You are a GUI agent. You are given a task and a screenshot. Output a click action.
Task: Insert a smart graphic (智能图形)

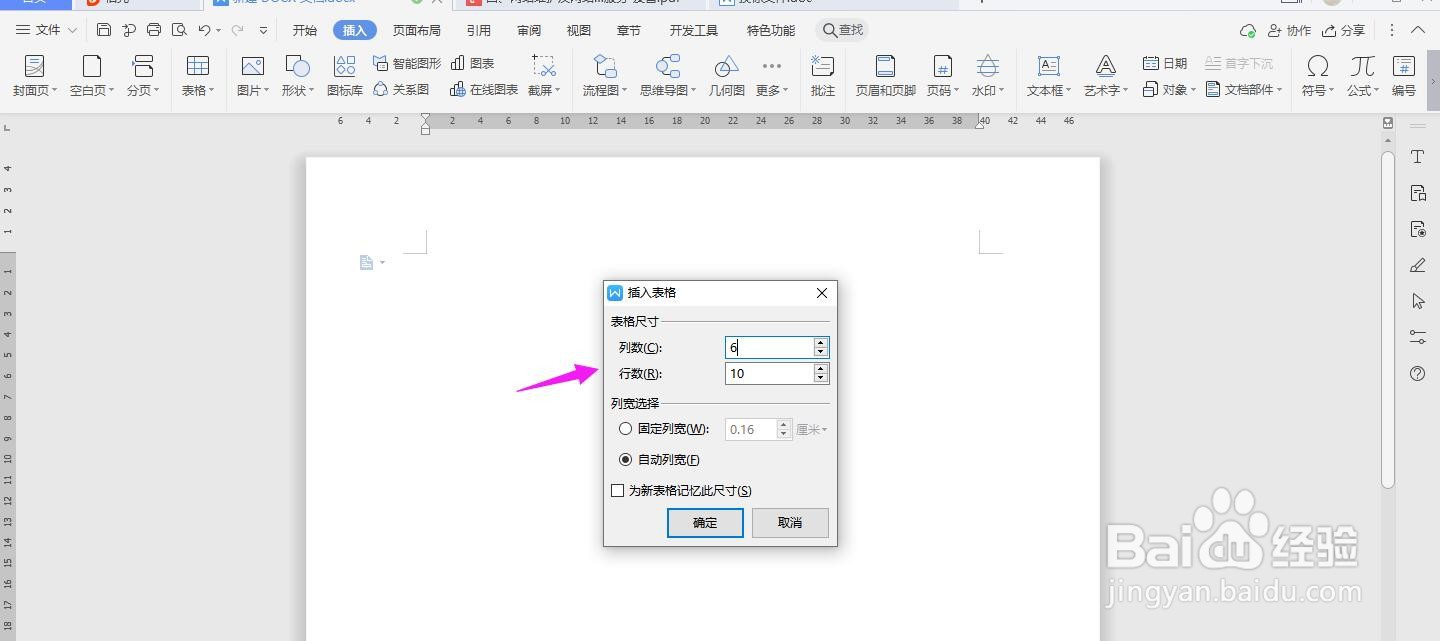(407, 63)
